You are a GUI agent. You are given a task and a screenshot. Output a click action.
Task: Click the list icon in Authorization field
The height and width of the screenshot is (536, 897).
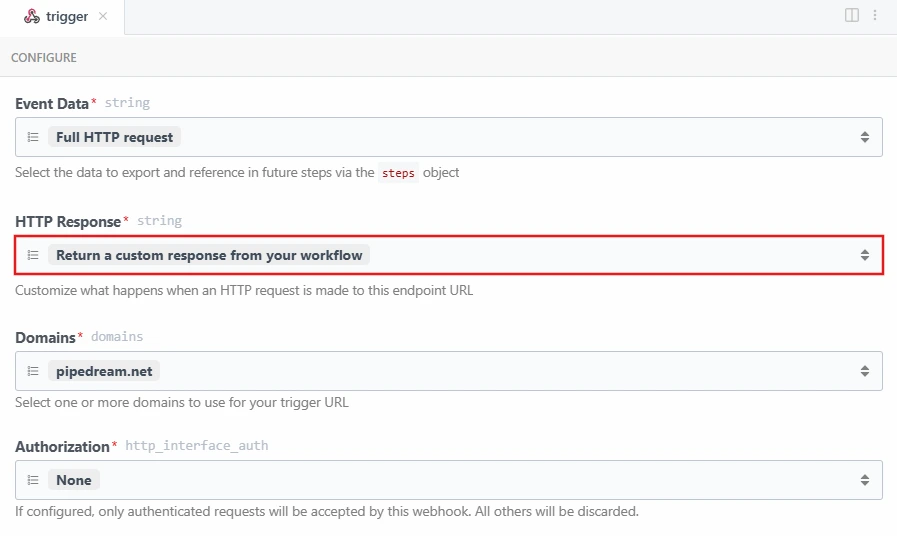(33, 480)
